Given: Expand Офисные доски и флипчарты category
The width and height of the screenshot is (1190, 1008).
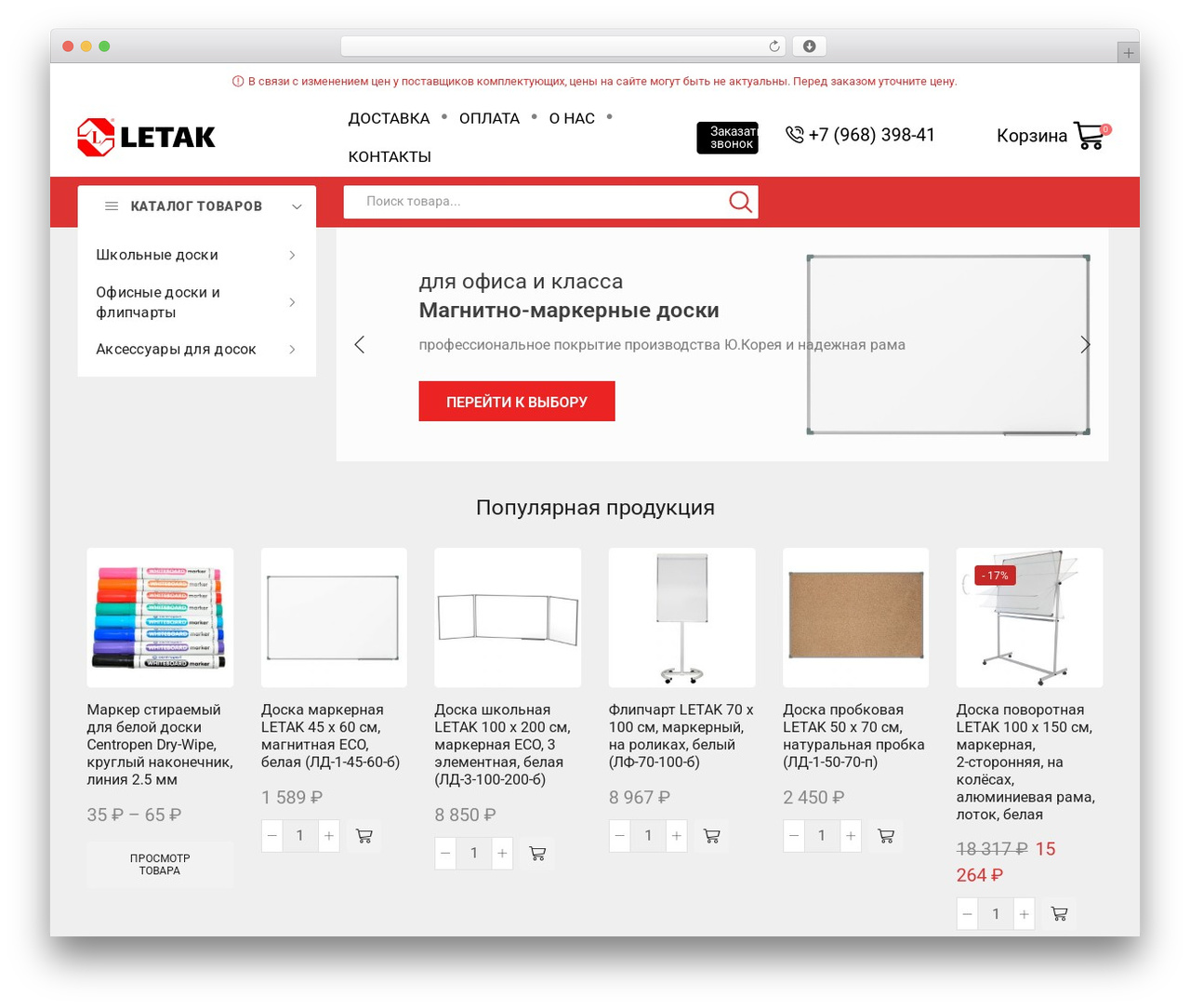Looking at the screenshot, I should [x=292, y=302].
